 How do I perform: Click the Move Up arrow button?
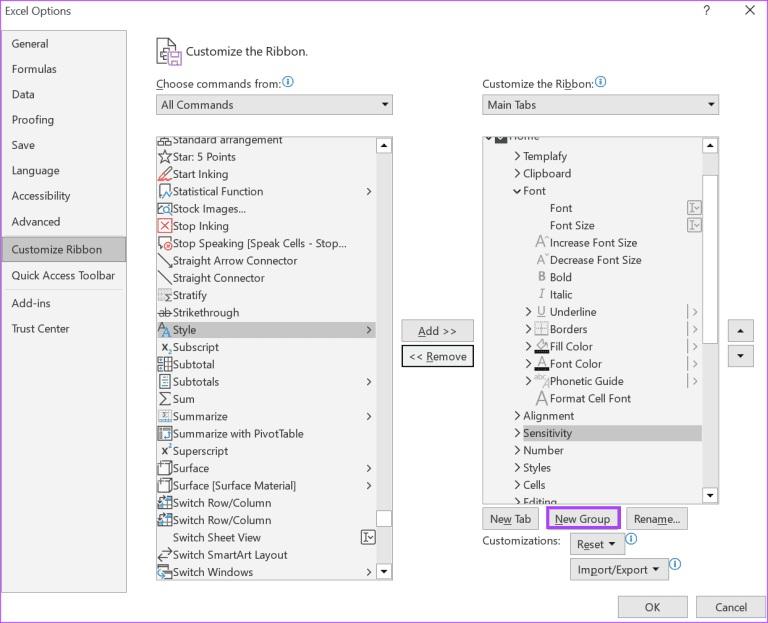(x=740, y=331)
